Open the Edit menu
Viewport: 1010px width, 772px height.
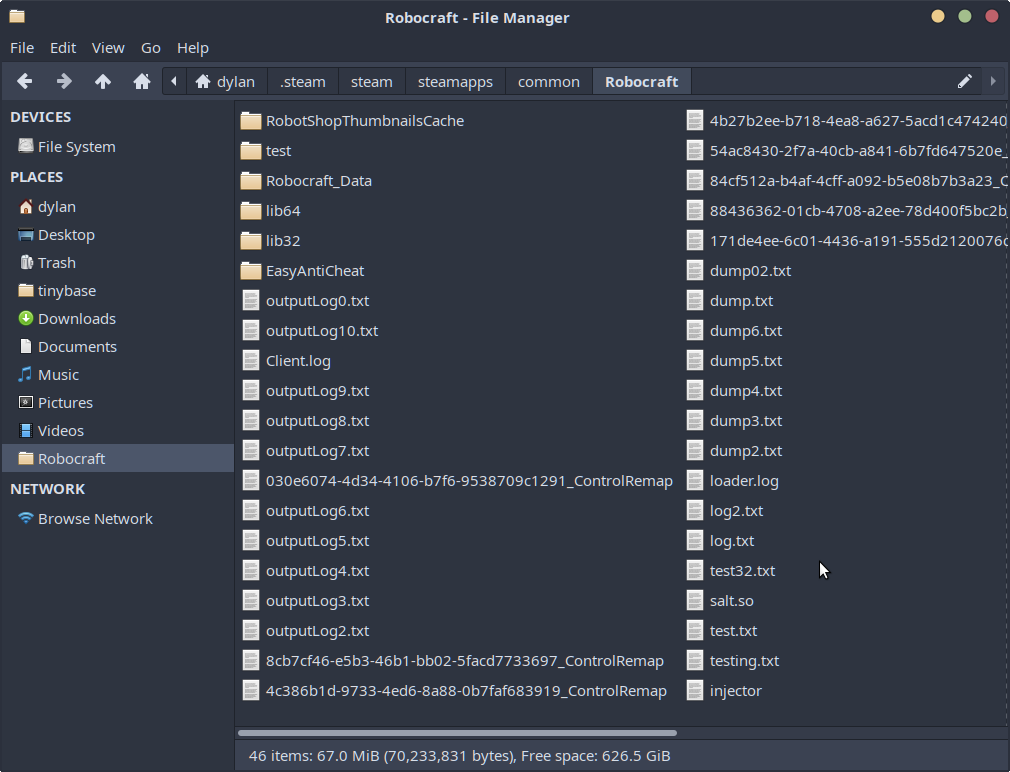click(x=63, y=48)
